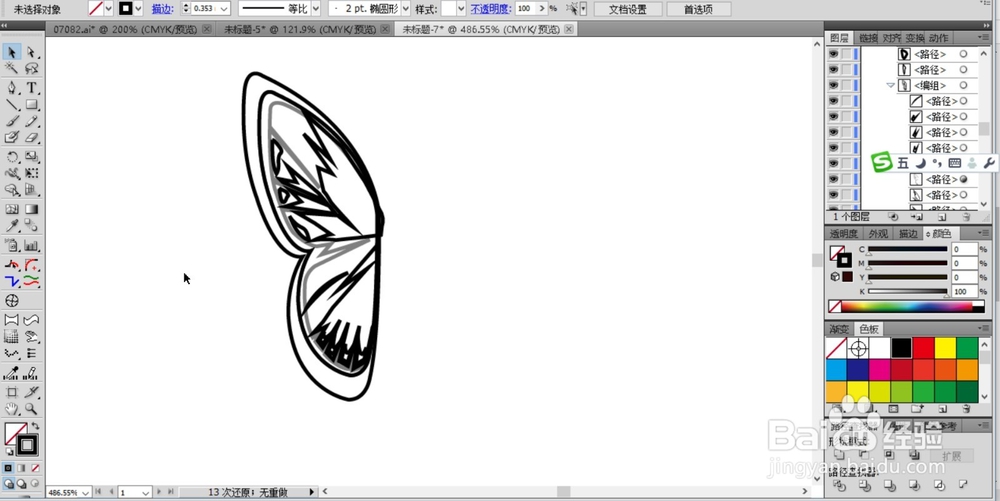
Task: Open stroke color dropdown in control bar
Action: pyautogui.click(x=138, y=9)
